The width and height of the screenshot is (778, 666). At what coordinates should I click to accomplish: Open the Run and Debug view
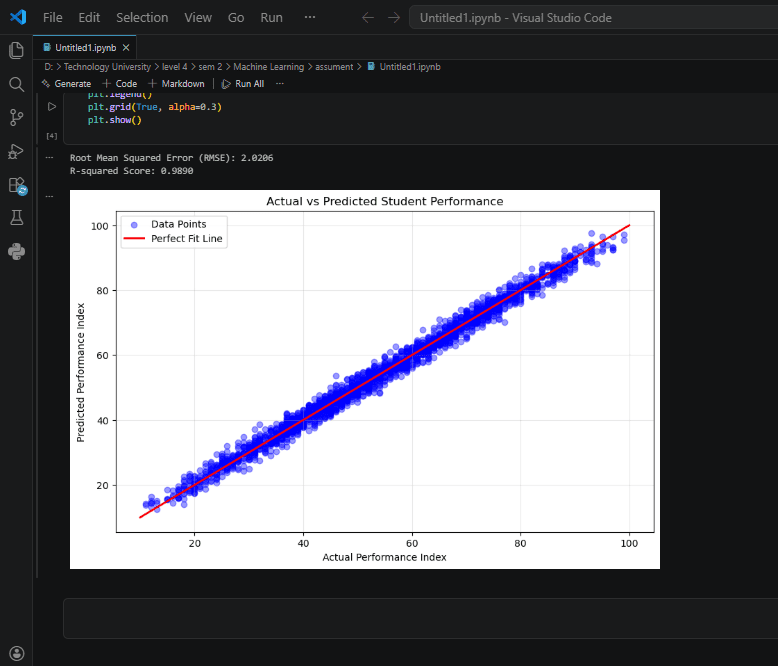click(16, 151)
